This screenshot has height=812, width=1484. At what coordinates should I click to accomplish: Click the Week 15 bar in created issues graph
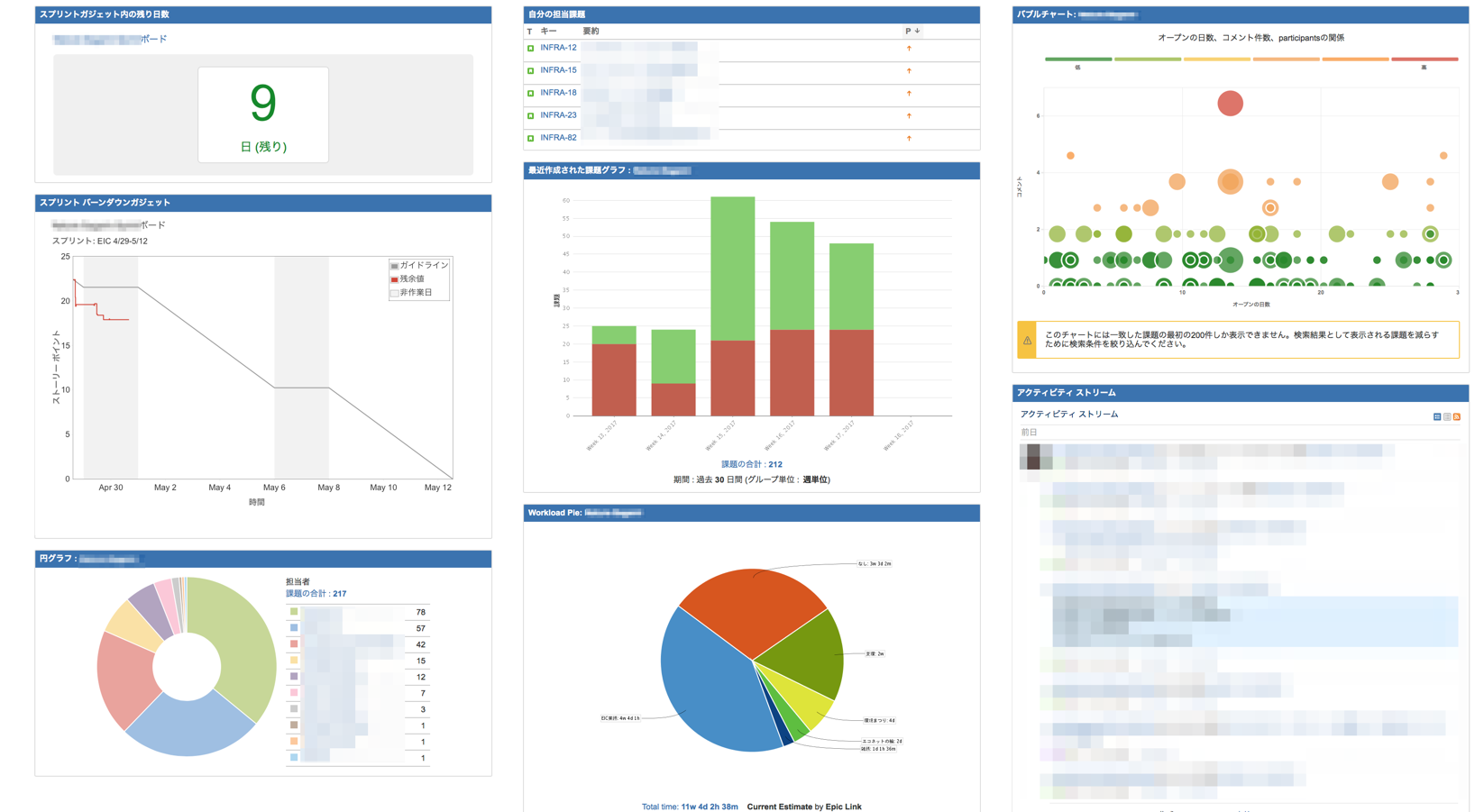tap(733, 306)
